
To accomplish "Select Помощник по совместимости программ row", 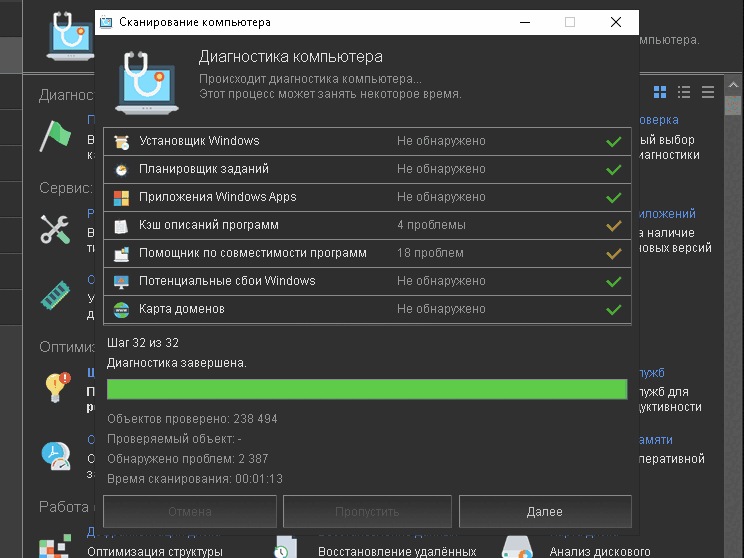I will click(x=367, y=253).
